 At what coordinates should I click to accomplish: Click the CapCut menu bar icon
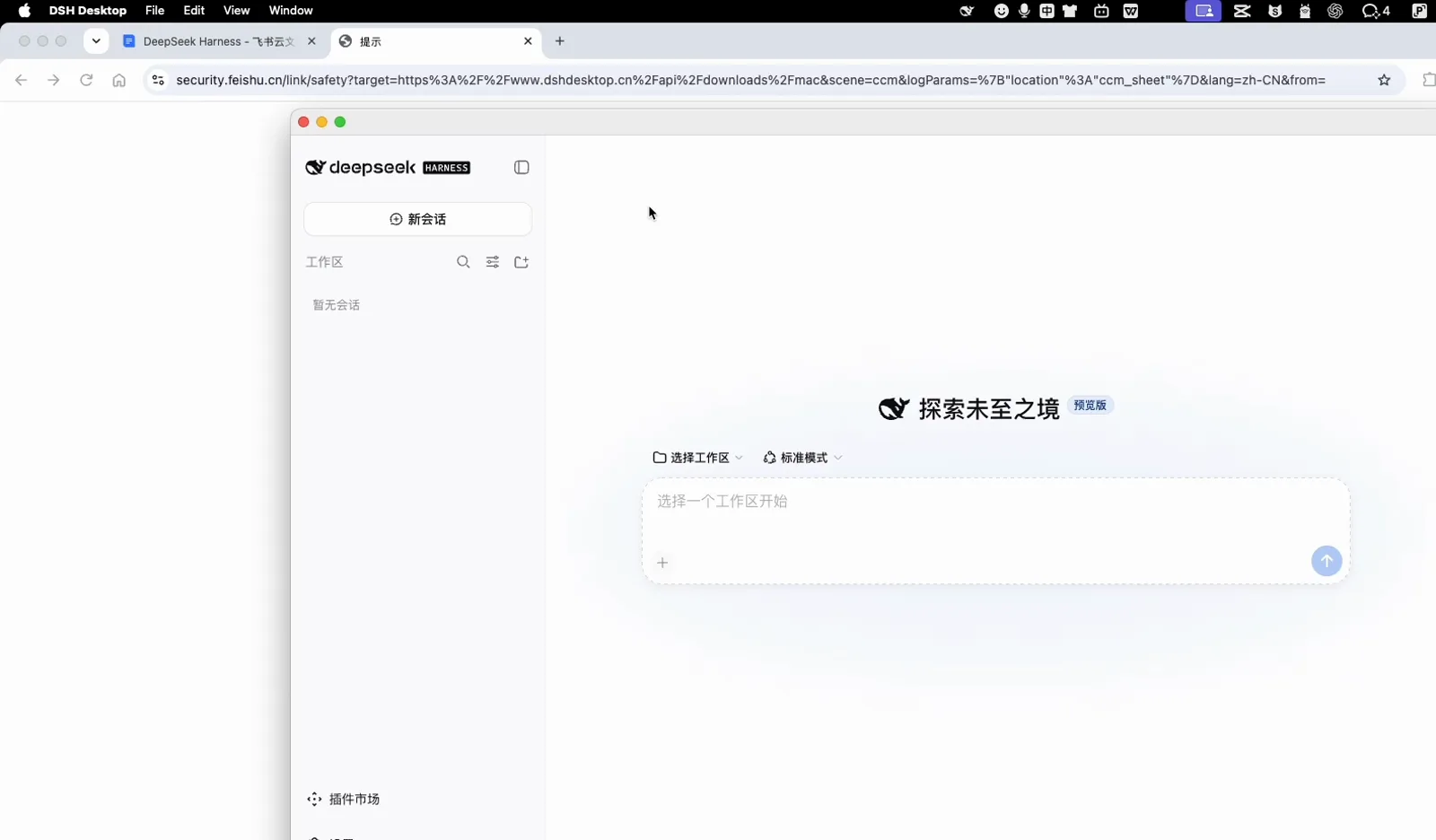point(1242,11)
